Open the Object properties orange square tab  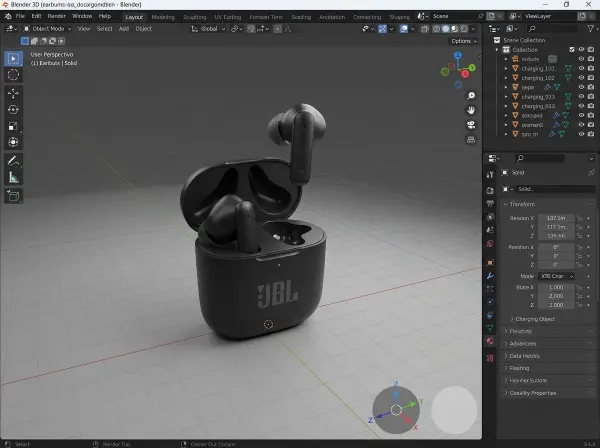[x=490, y=263]
